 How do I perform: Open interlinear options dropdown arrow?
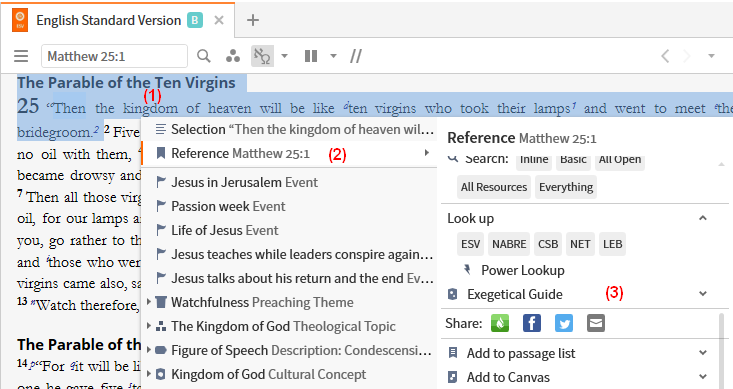284,56
